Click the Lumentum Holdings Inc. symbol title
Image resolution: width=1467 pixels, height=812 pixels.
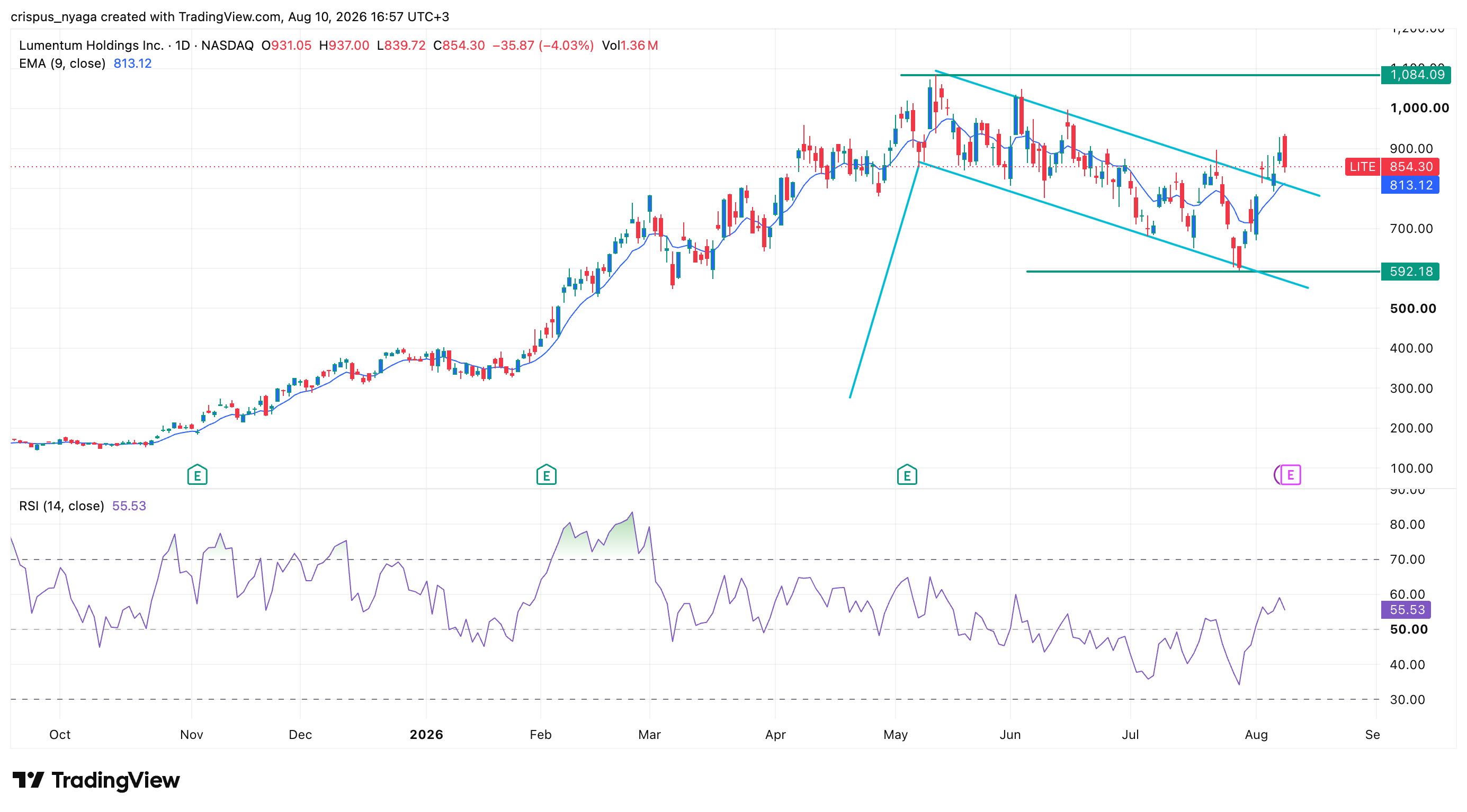(x=91, y=46)
